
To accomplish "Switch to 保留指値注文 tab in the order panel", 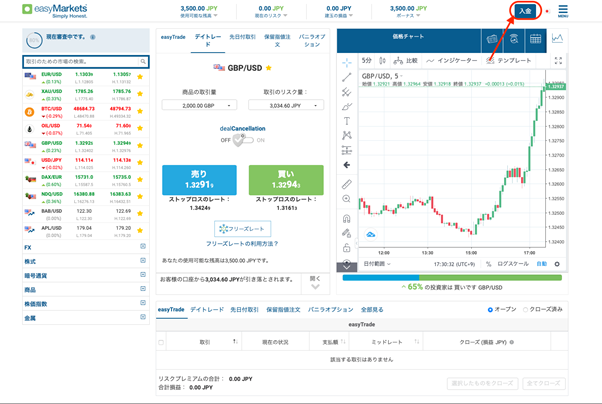I will (277, 40).
